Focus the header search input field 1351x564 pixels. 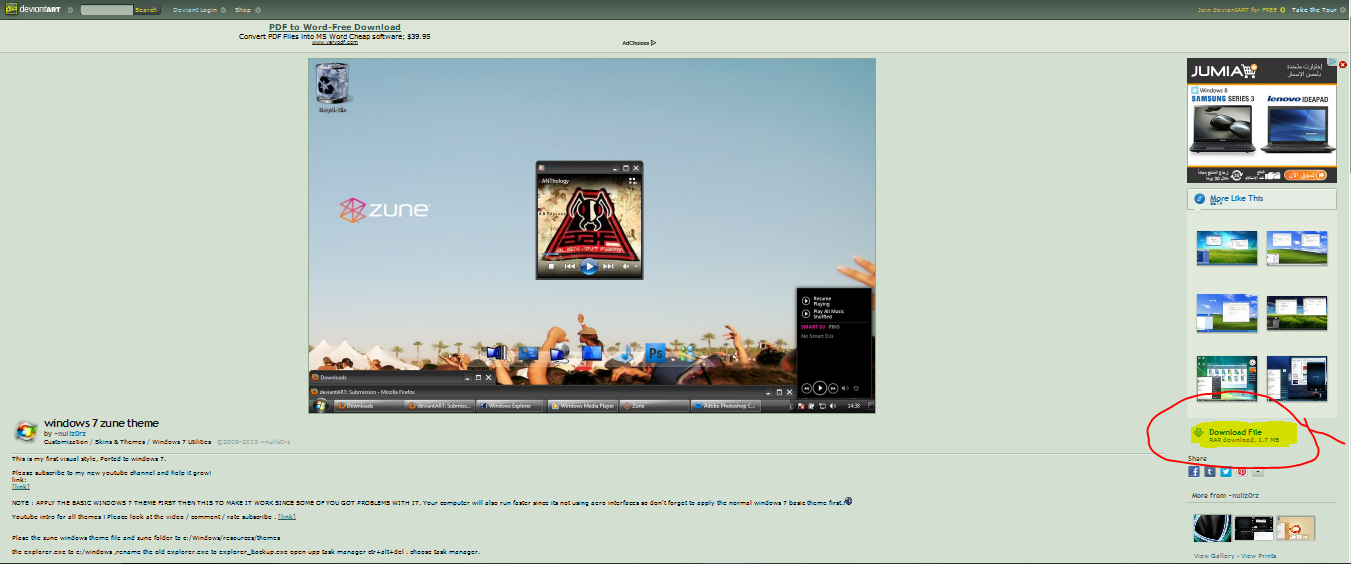106,10
